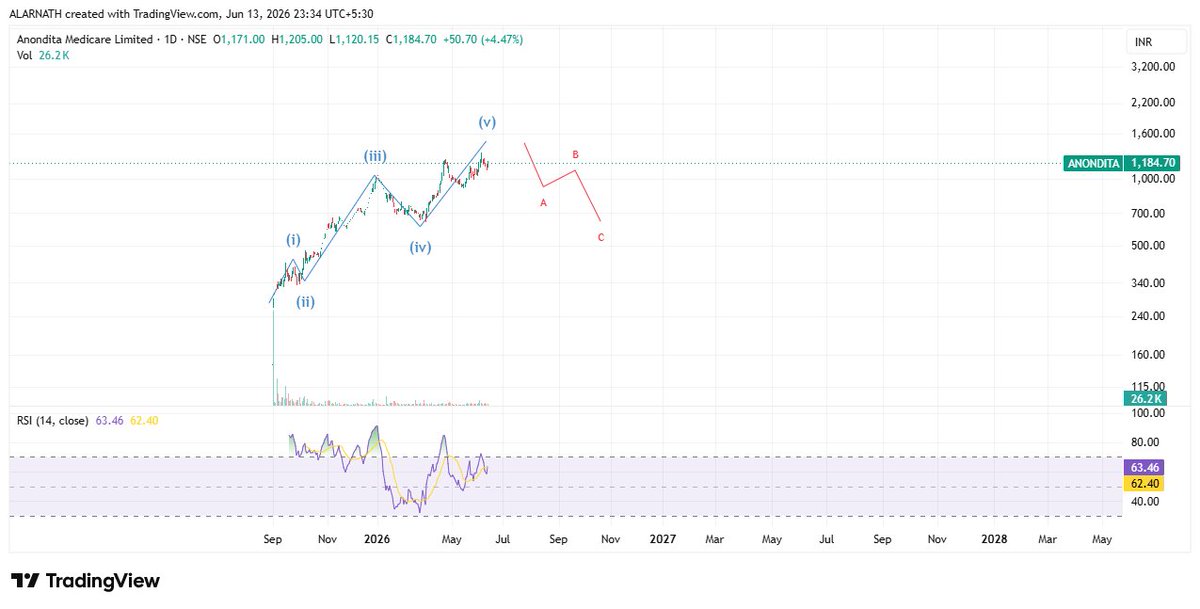Click the yellow 62.40 RSI axis tag
Image resolution: width=1200 pixels, height=609 pixels.
tap(1143, 482)
